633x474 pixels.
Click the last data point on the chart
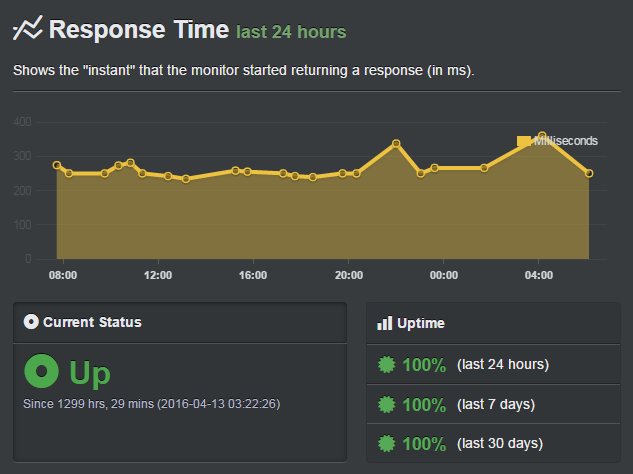(x=589, y=173)
